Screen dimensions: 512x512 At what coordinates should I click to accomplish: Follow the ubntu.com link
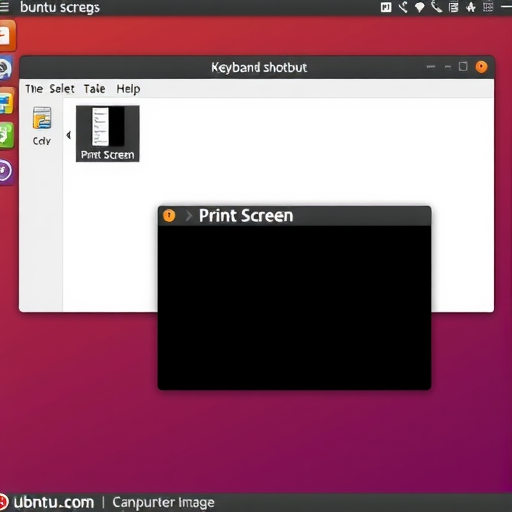pos(54,502)
